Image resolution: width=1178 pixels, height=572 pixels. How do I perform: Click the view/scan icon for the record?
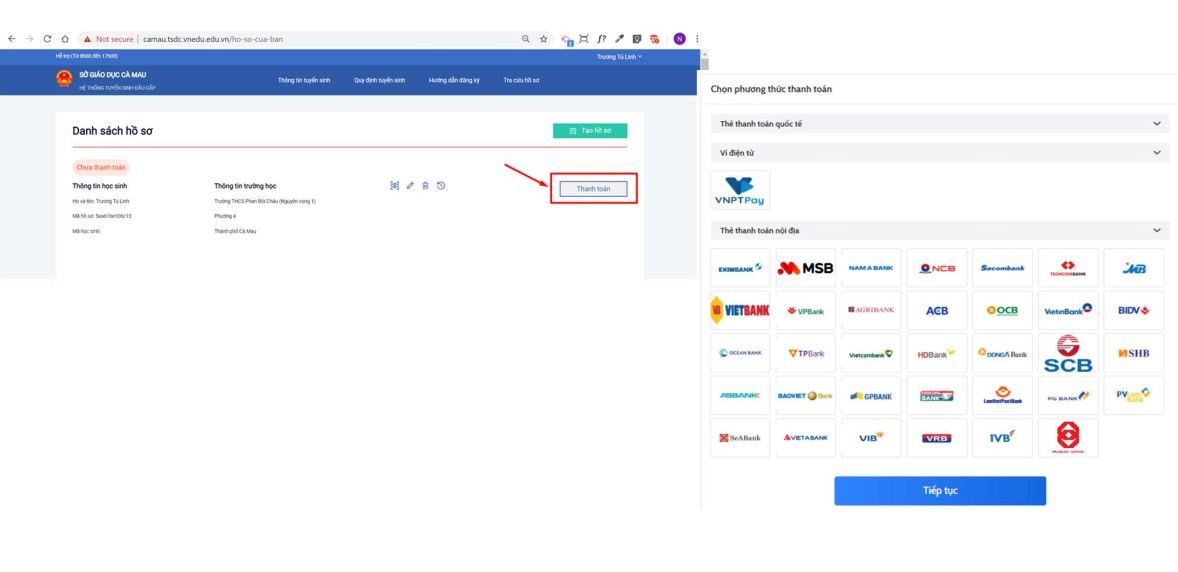pos(395,186)
